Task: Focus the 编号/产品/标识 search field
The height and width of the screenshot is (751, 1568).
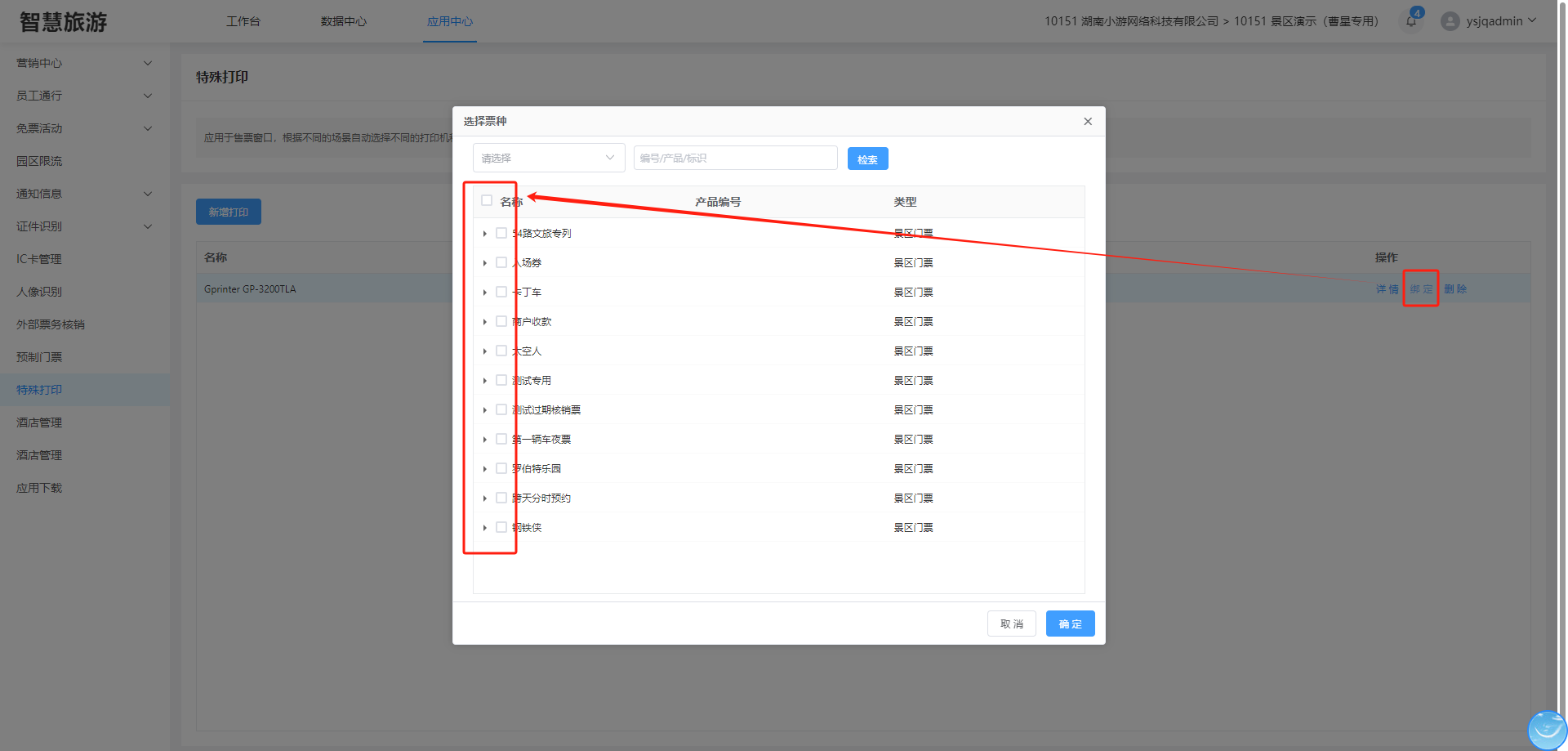Action: tap(735, 159)
